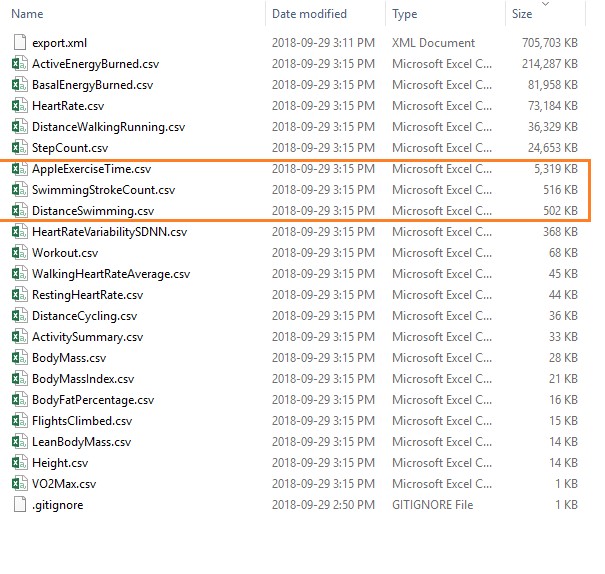
Task: Click the GITIGNORE File type entry
Action: pos(433,505)
